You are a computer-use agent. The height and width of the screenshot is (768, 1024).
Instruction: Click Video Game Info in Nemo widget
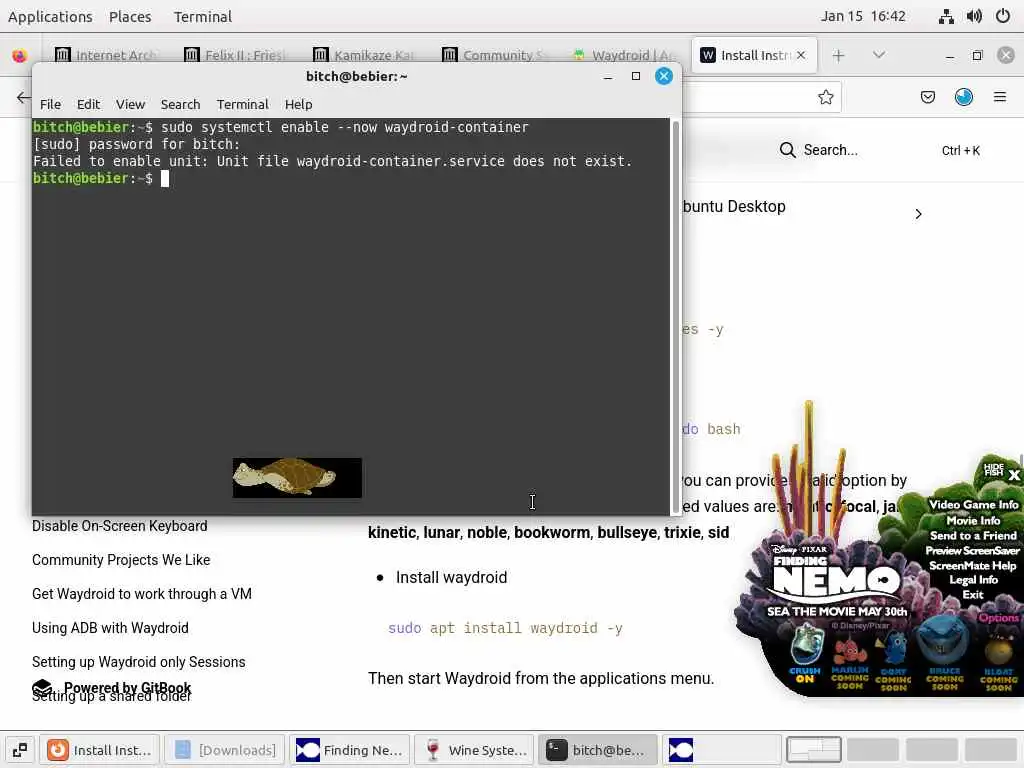(x=973, y=504)
